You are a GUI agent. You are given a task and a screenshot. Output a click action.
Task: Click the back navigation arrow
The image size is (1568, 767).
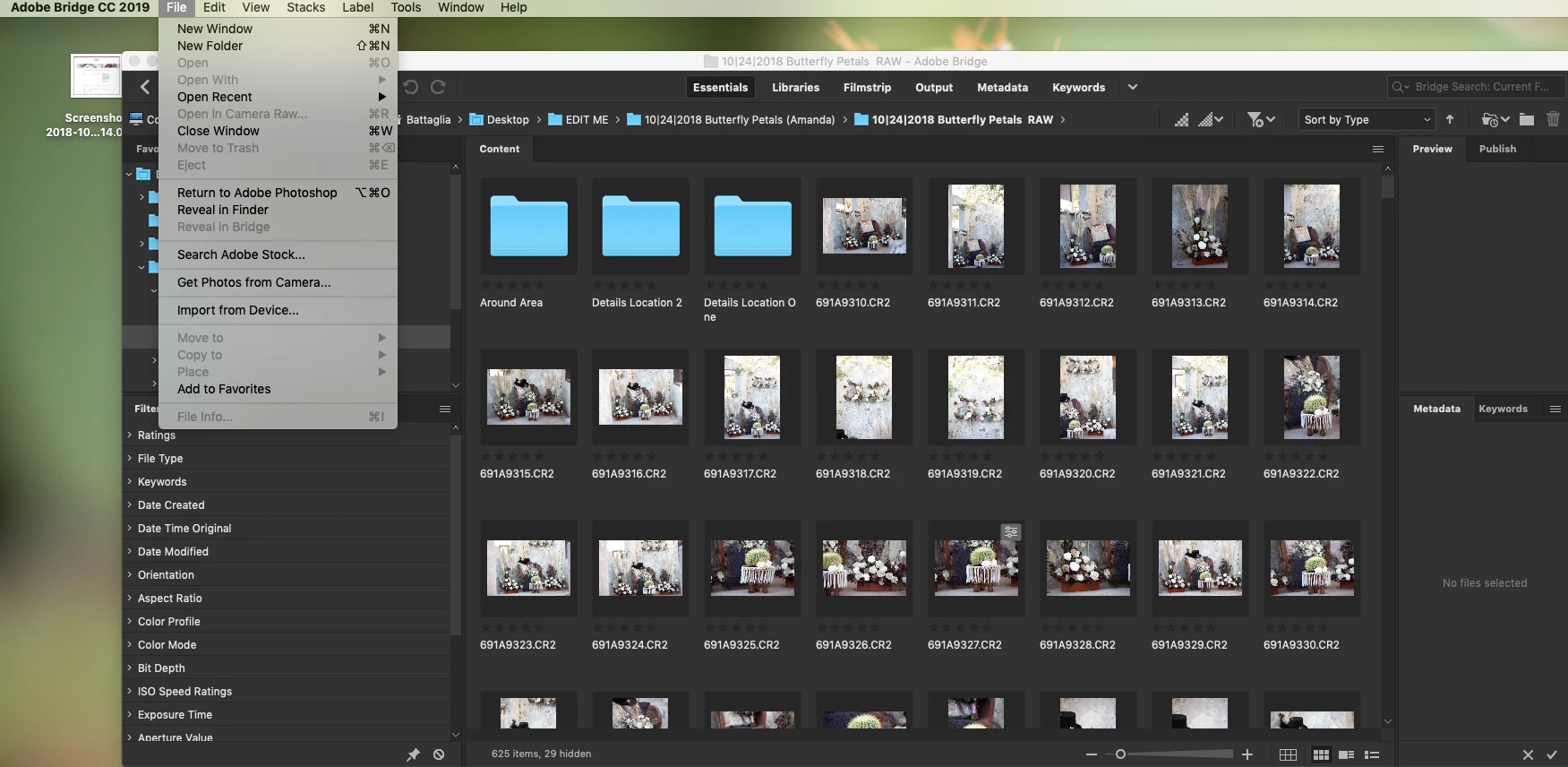pos(145,87)
